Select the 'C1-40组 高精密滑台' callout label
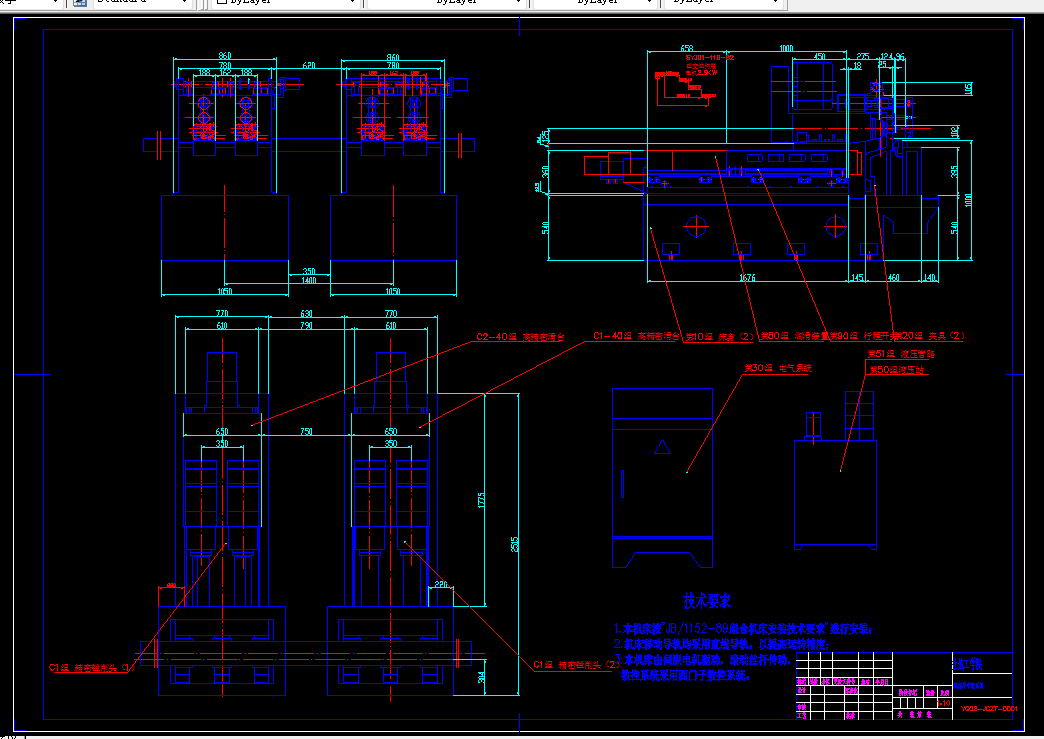This screenshot has height=739, width=1044. [x=636, y=336]
